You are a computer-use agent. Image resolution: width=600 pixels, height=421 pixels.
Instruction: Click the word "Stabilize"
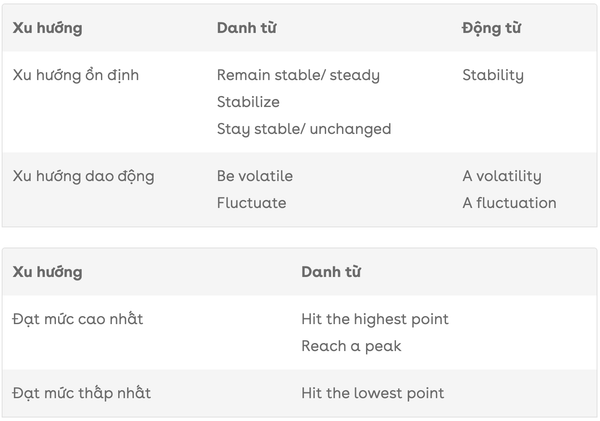pos(248,102)
